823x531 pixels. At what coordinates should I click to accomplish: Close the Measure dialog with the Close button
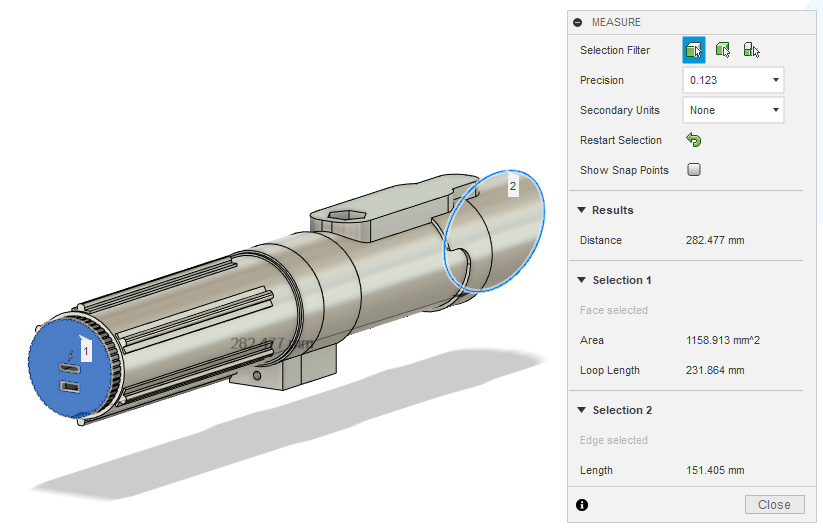pos(774,505)
